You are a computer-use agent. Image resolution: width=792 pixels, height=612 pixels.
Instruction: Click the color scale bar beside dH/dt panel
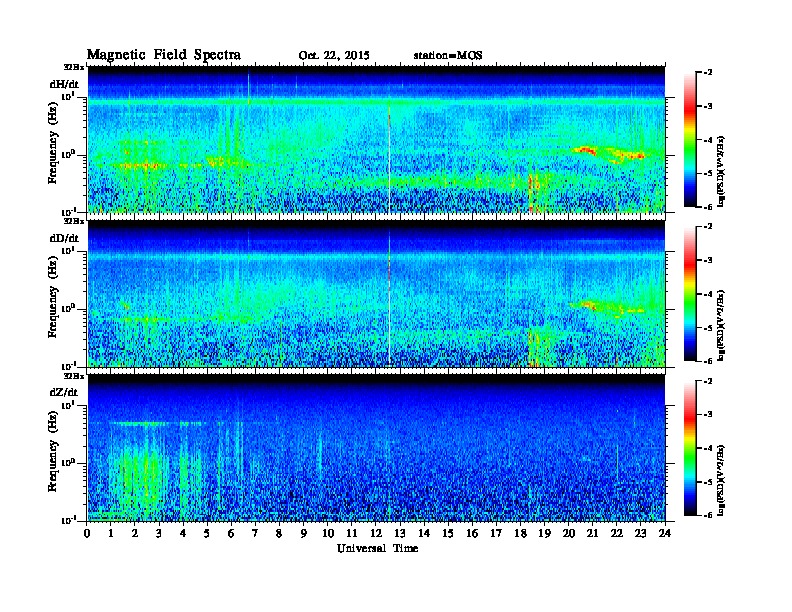690,139
